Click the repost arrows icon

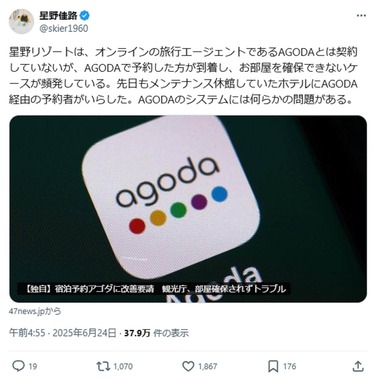pyautogui.click(x=103, y=366)
